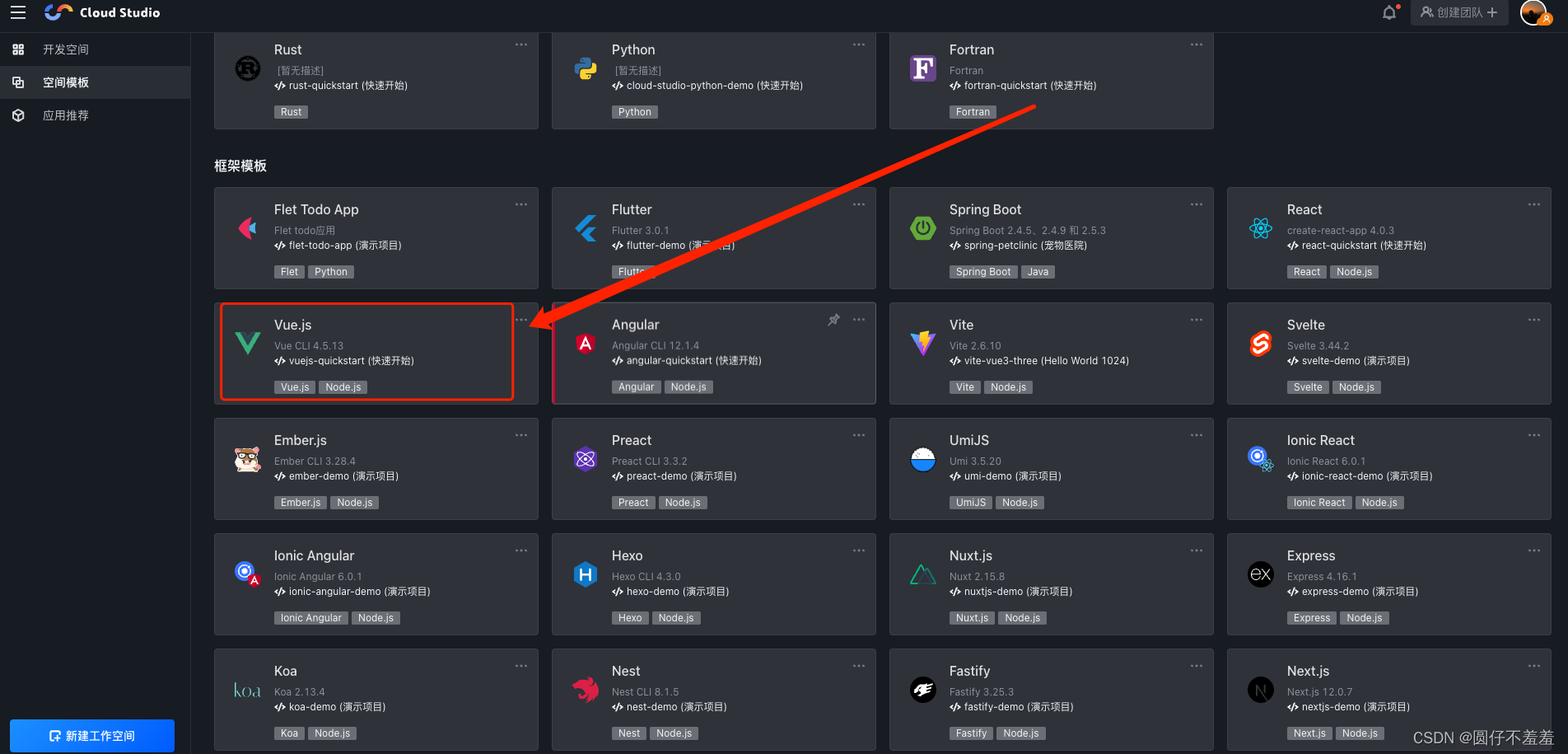Click the Nest logo icon

click(x=586, y=690)
